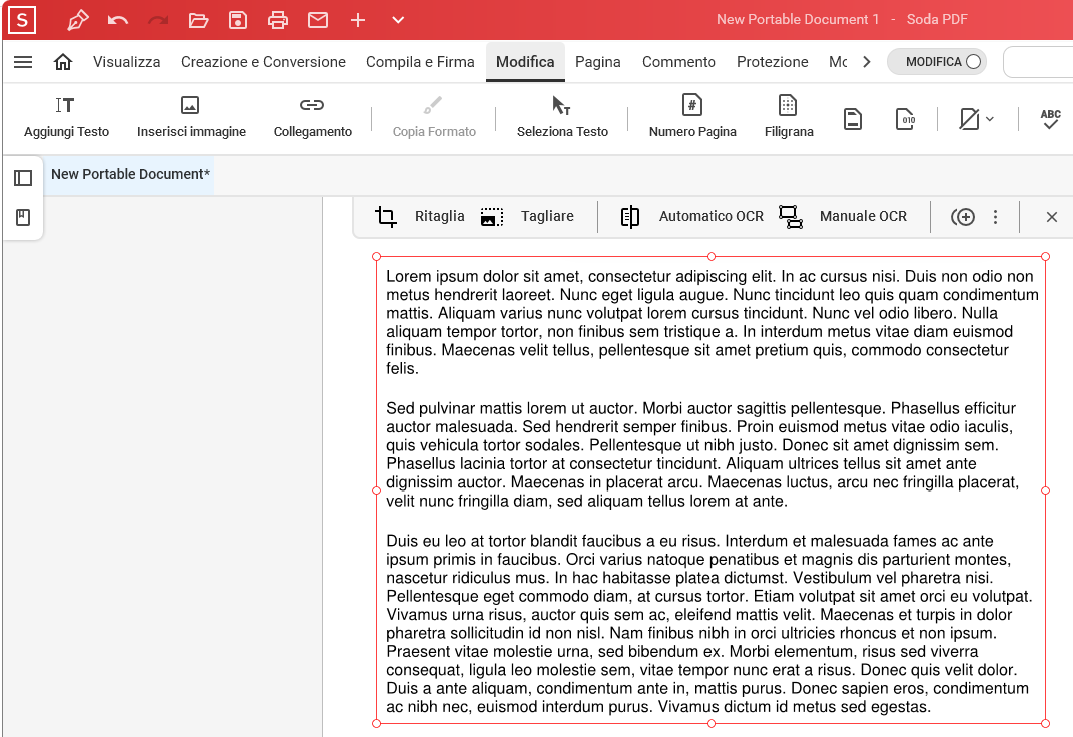Image resolution: width=1073 pixels, height=737 pixels.
Task: Open the Visualizza tab
Action: point(127,62)
